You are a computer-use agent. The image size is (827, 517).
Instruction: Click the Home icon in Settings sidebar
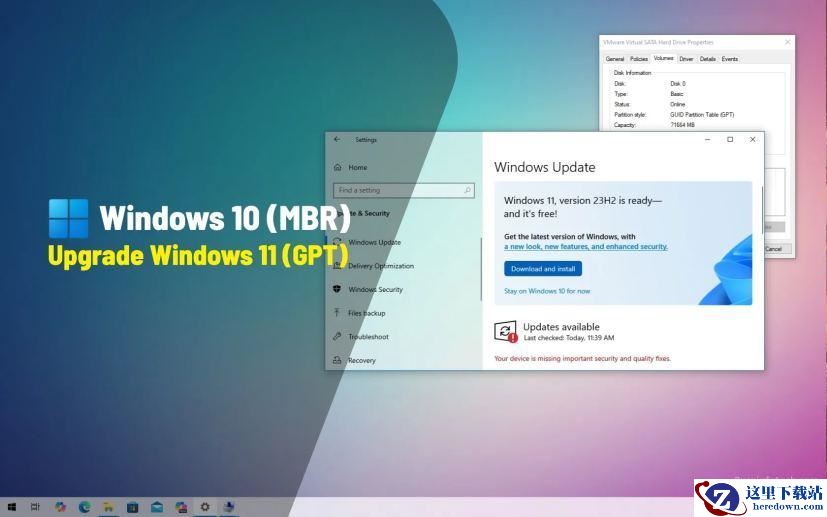click(x=338, y=167)
